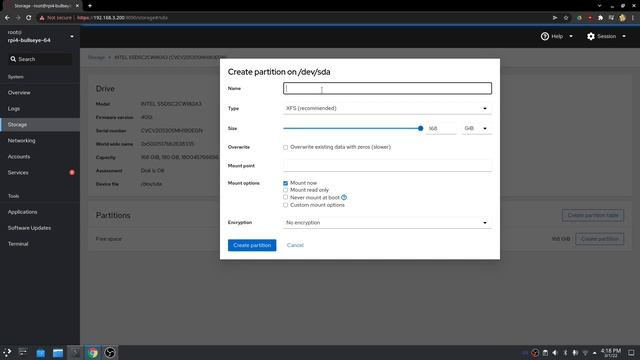Uncheck the Mount now checkbox

(285, 183)
